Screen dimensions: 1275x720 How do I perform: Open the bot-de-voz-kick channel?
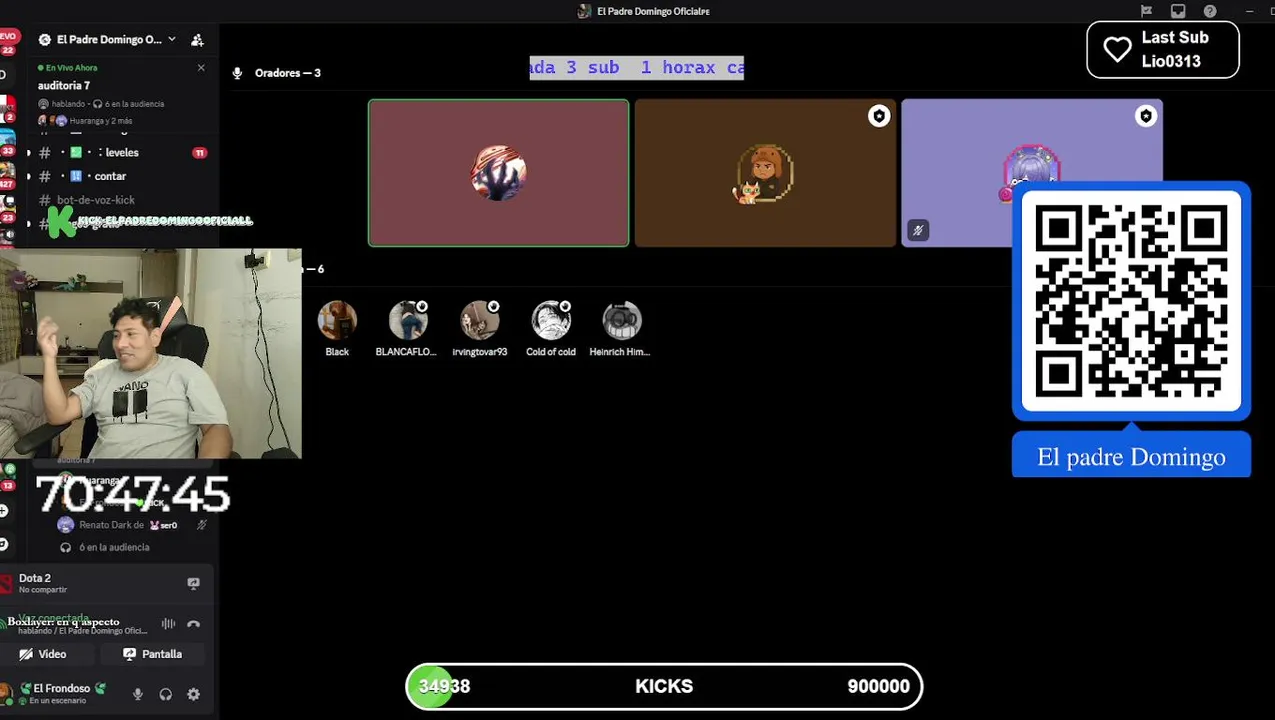click(95, 200)
